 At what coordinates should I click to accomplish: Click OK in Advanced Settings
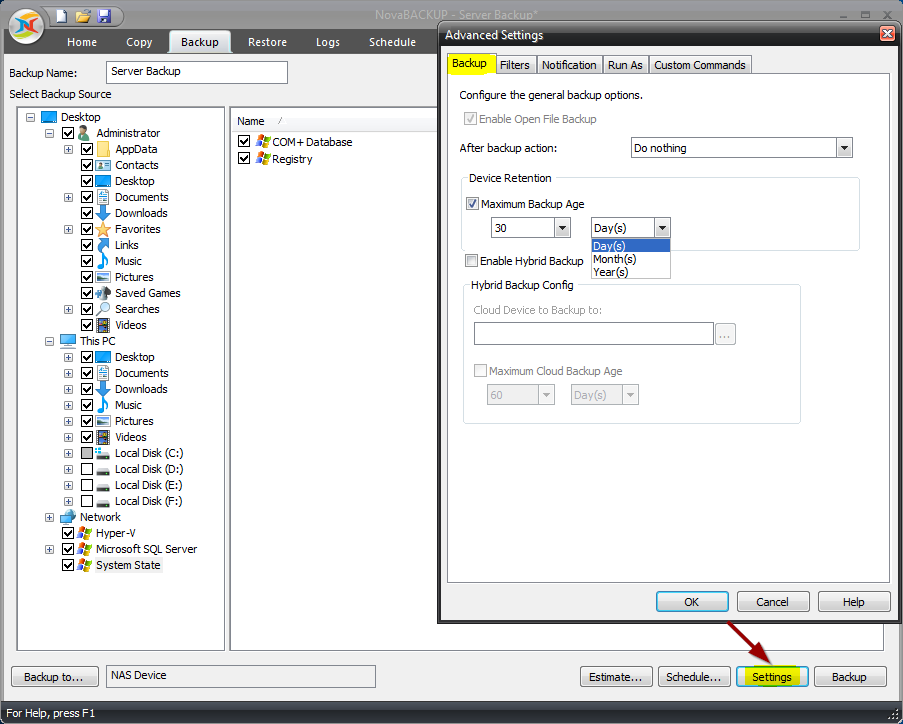click(692, 602)
